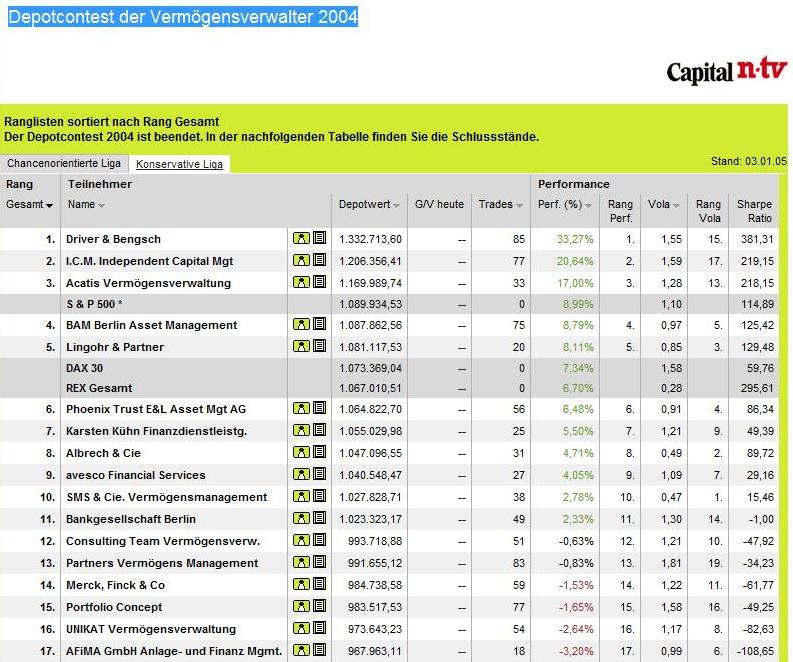
Task: Sort table by Vola arrow
Action: (676, 205)
